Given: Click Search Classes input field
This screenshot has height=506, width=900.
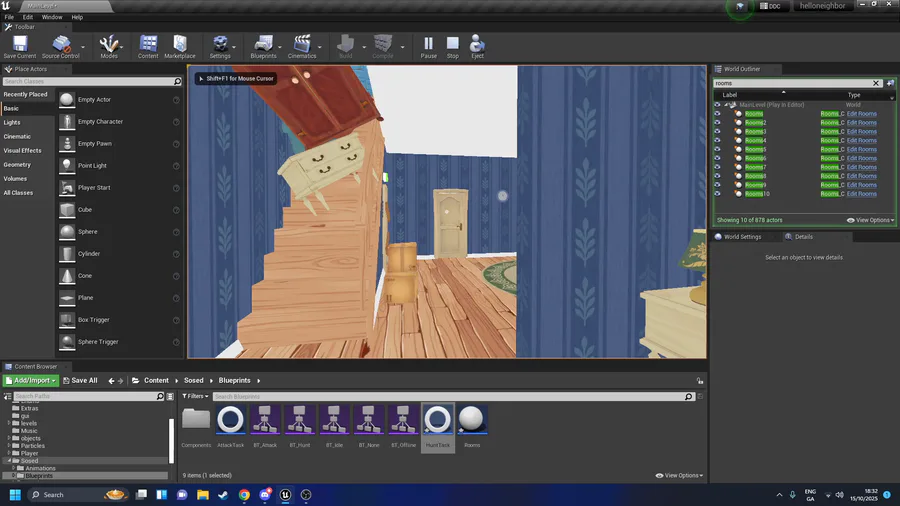Looking at the screenshot, I should [x=92, y=81].
